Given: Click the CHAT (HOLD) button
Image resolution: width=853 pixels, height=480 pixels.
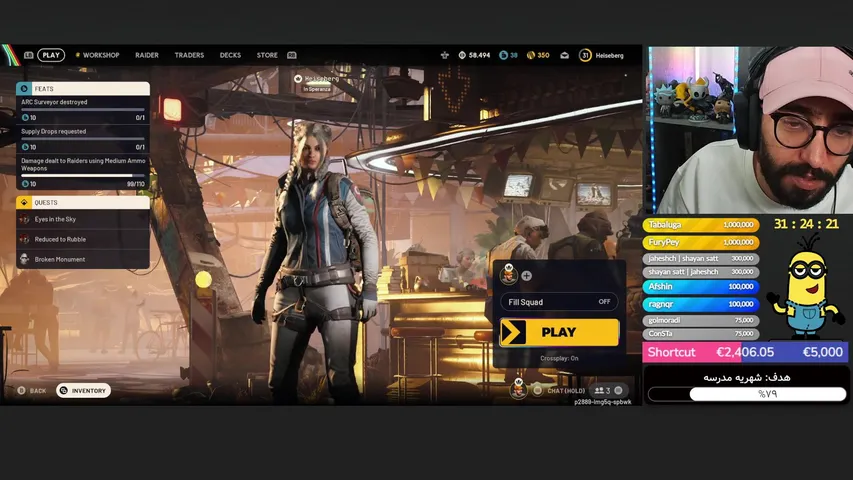Looking at the screenshot, I should click(566, 391).
